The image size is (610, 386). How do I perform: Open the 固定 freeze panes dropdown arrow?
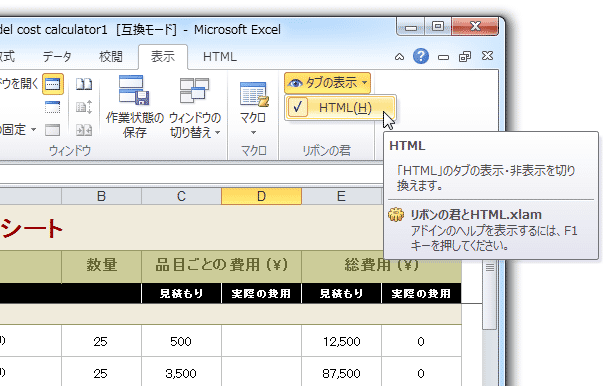click(x=33, y=130)
